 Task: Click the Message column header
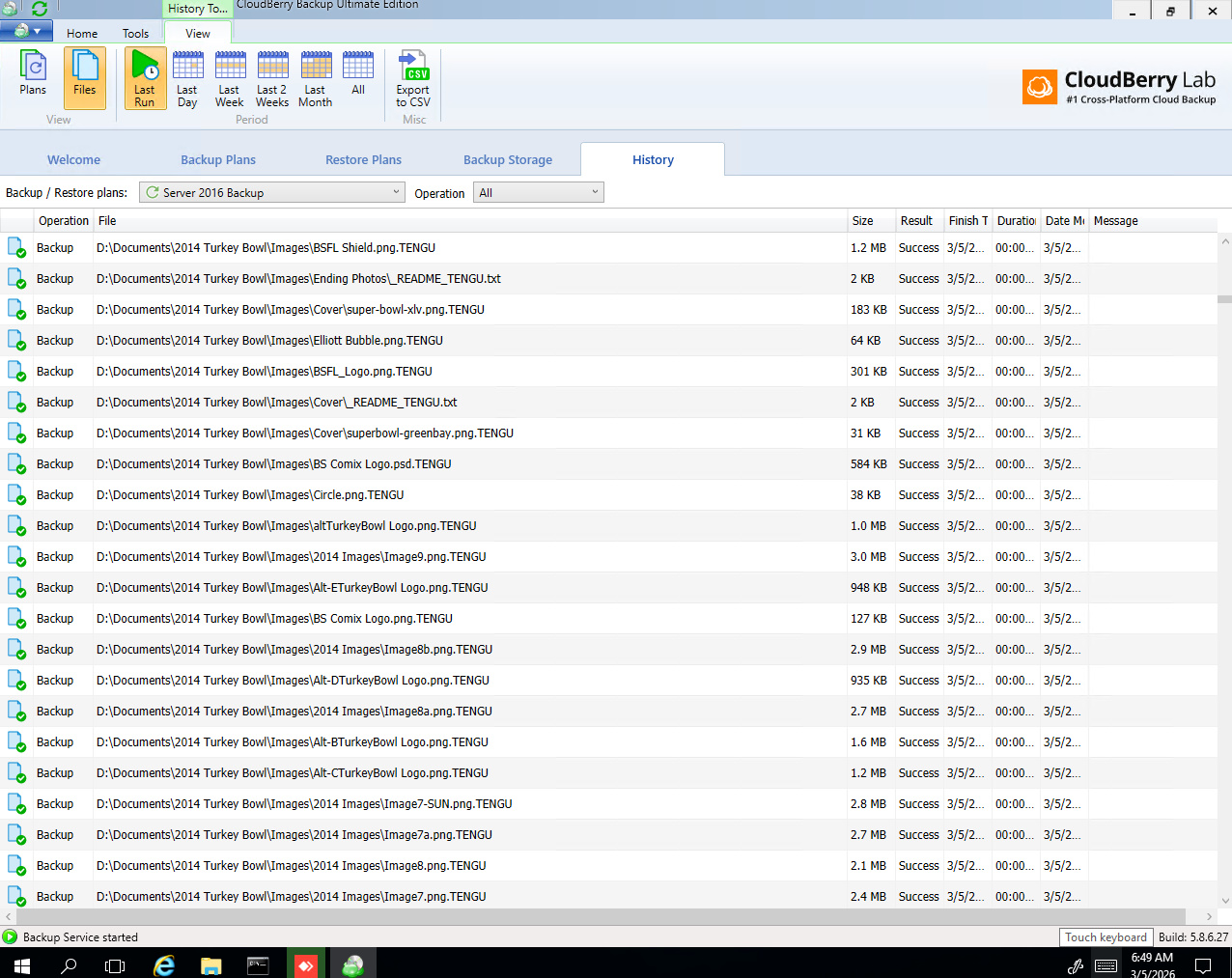[1153, 221]
